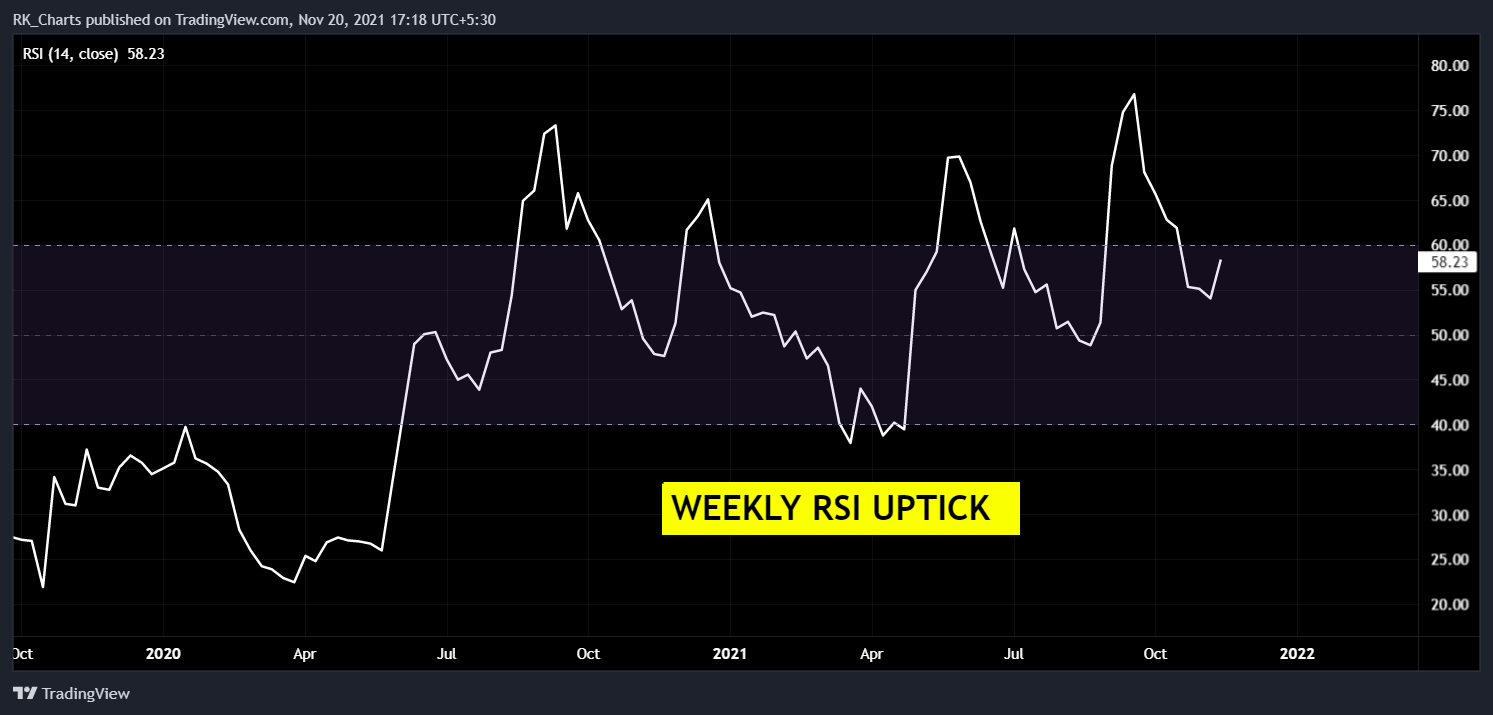
Task: Click the Apr label after 2020
Action: (x=305, y=654)
